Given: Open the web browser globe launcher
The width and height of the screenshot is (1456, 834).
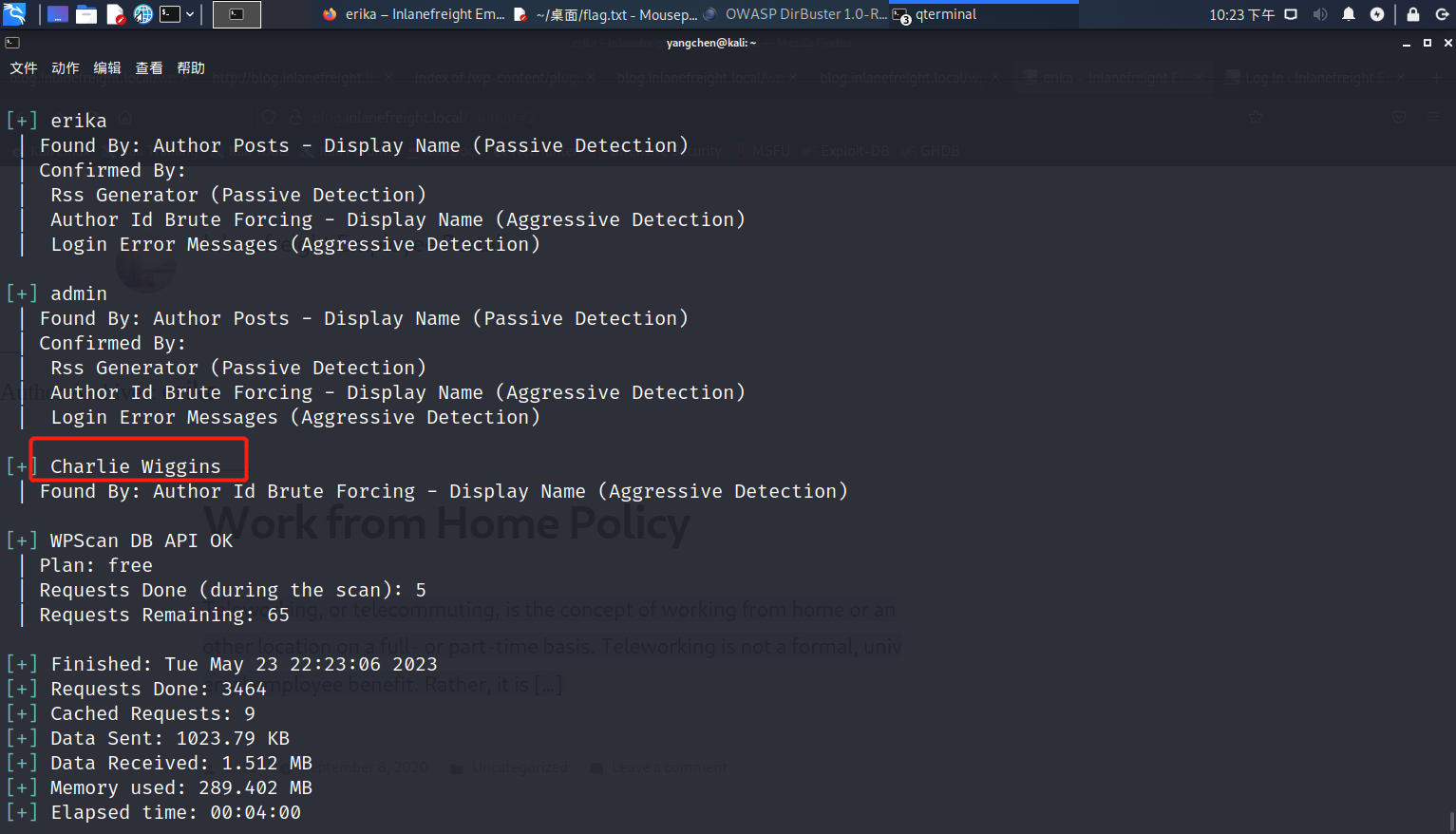Looking at the screenshot, I should tap(143, 14).
